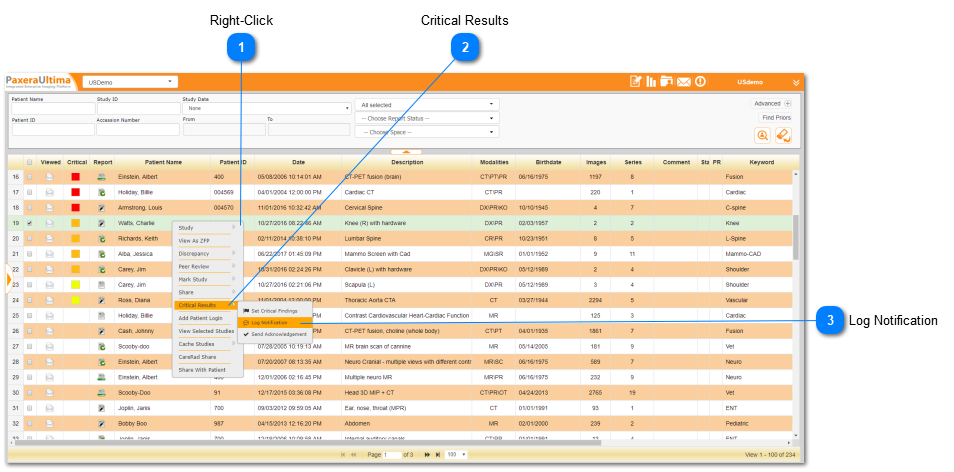Image resolution: width=954 pixels, height=472 pixels.
Task: Click the Accession Number input field
Action: tap(138, 130)
